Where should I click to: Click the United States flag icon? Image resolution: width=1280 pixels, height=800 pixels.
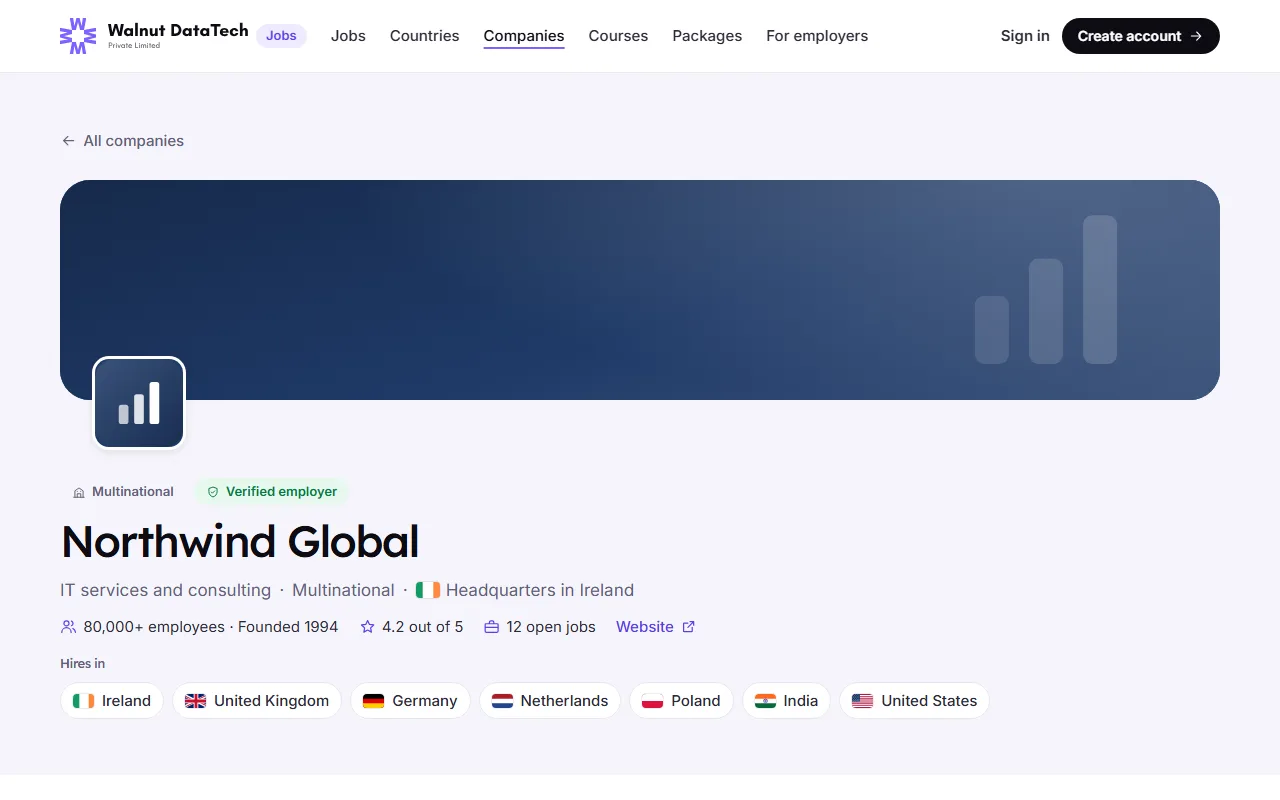point(862,701)
